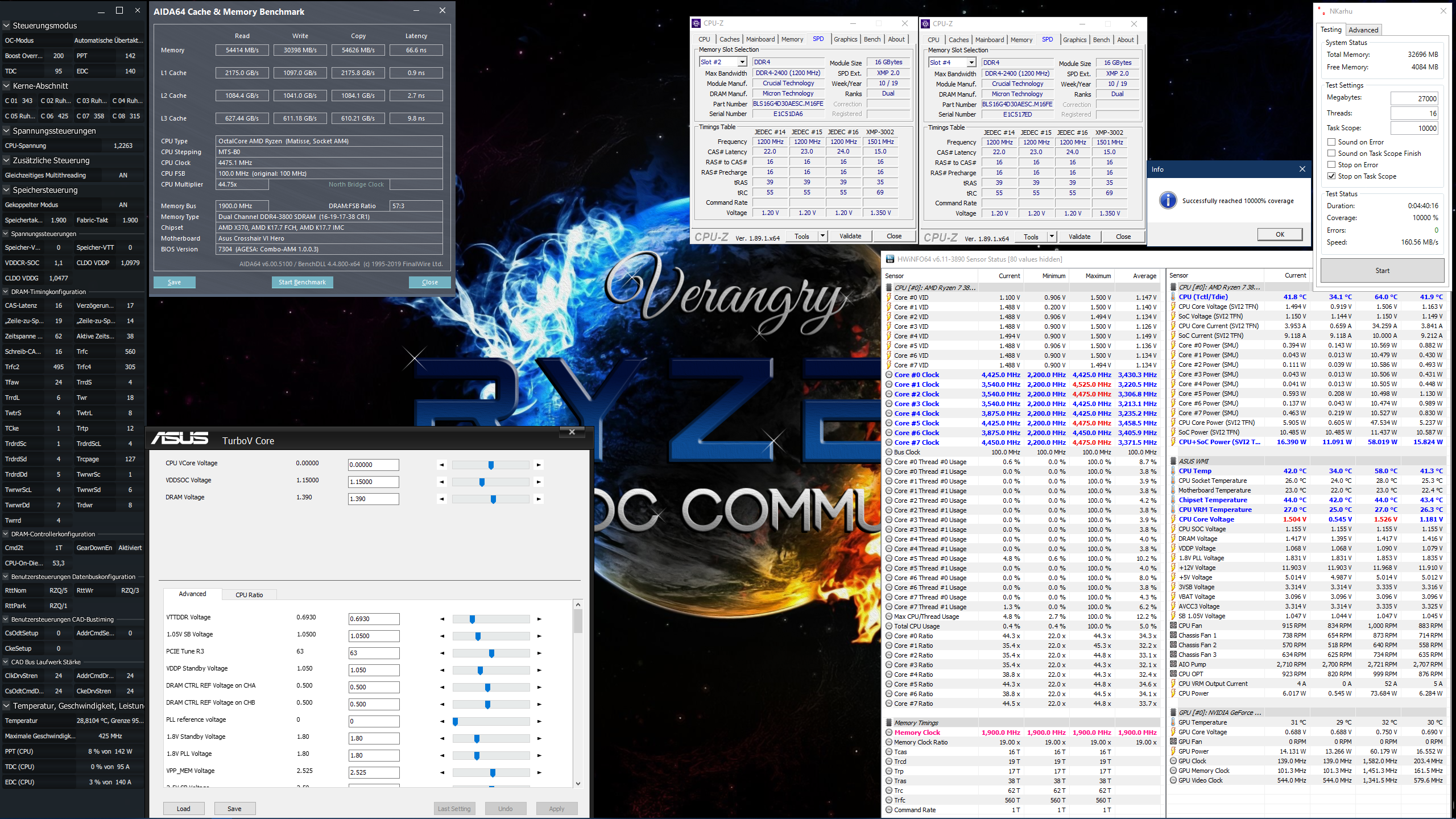1456x819 pixels.
Task: Toggle Stop on Error checkbox
Action: (1331, 165)
